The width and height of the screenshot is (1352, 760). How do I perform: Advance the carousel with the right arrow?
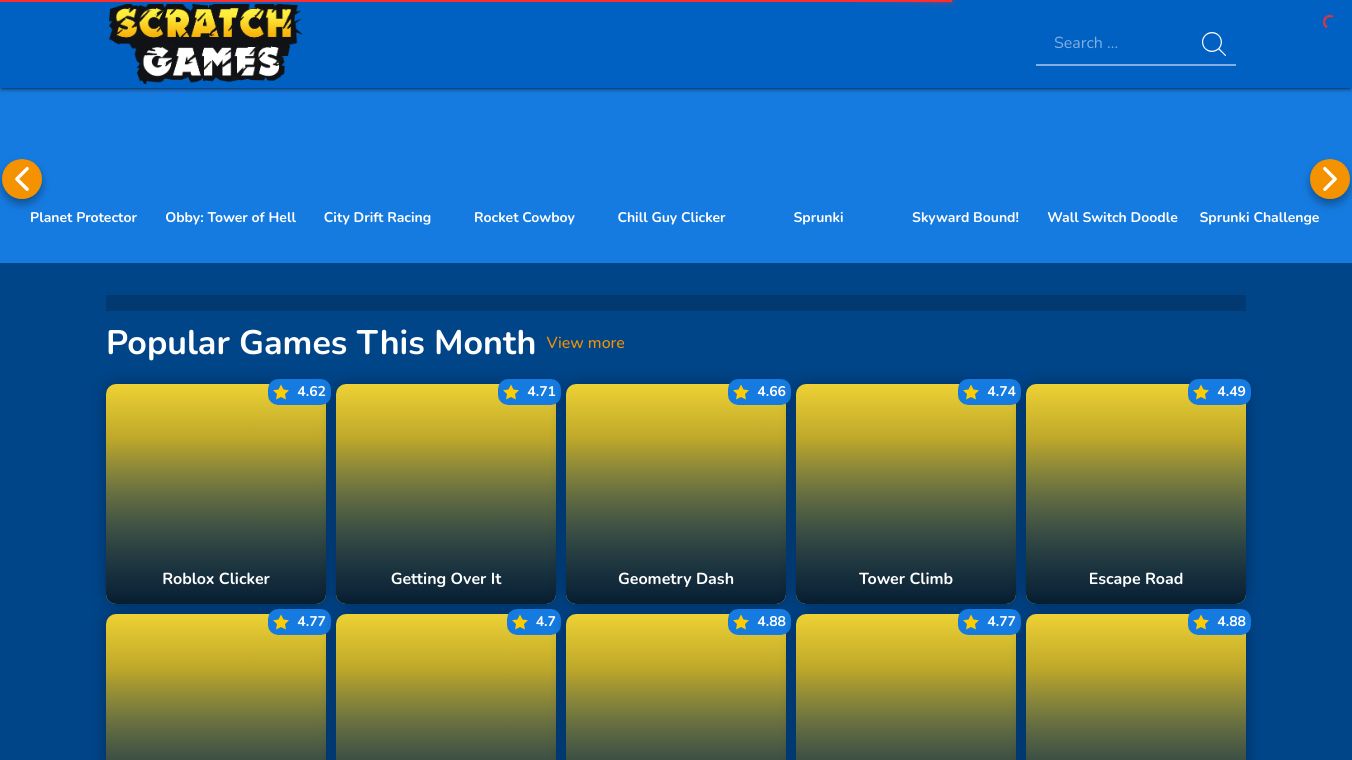click(x=1330, y=179)
